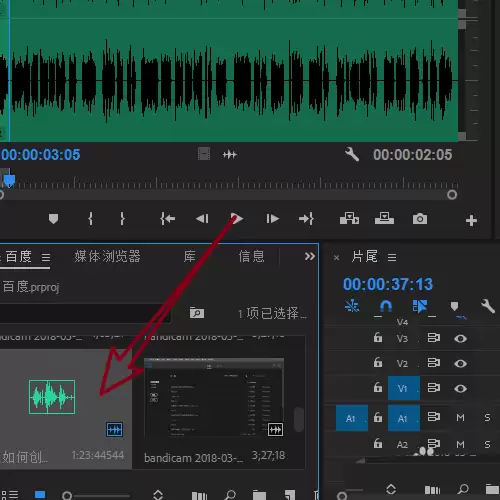Toggle V1 track targeting

[x=404, y=388]
